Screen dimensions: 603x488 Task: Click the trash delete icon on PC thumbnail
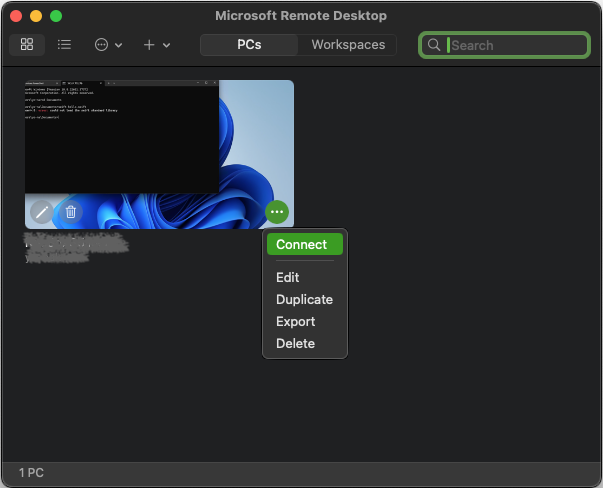coord(71,212)
